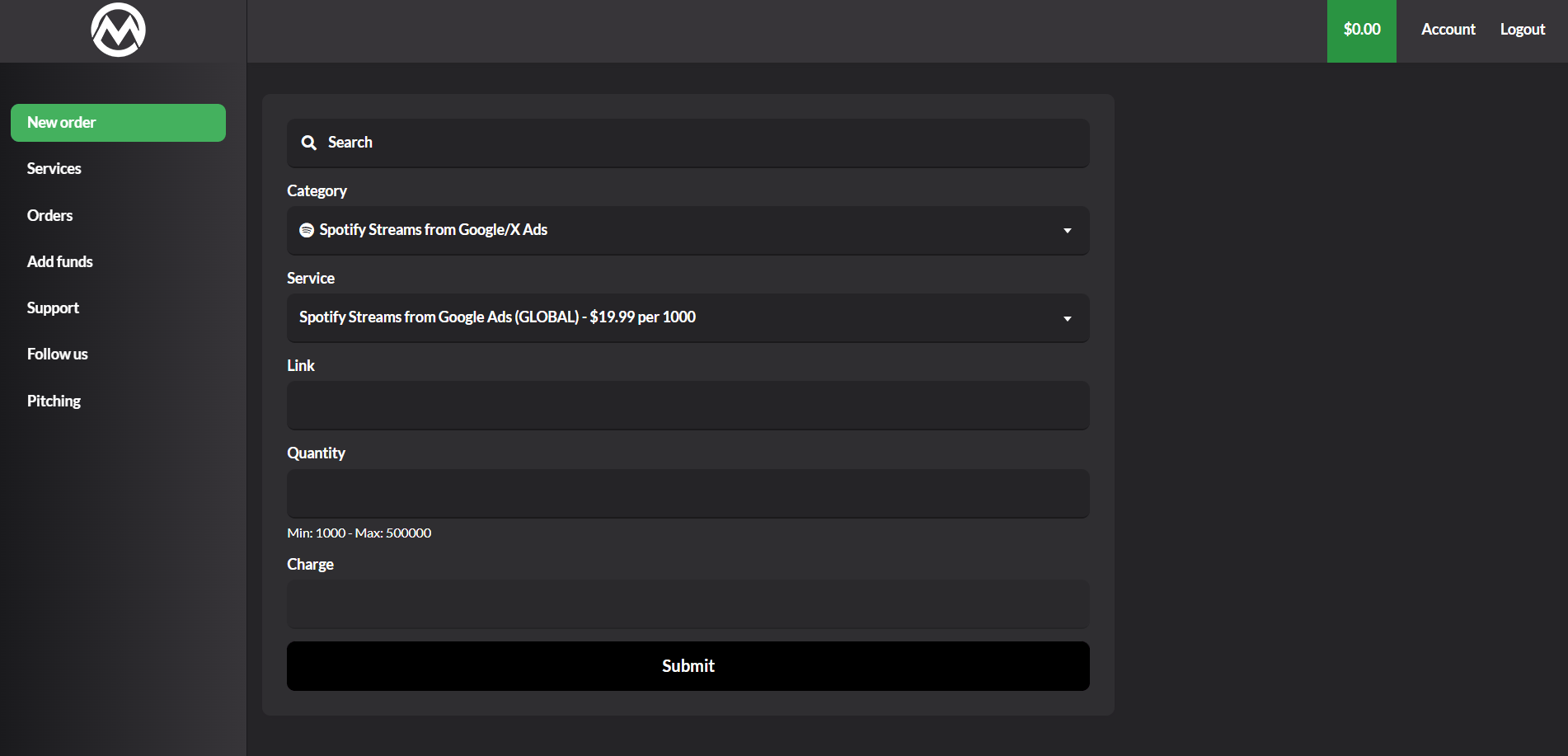Open the New order page
1568x756 pixels.
tap(118, 123)
